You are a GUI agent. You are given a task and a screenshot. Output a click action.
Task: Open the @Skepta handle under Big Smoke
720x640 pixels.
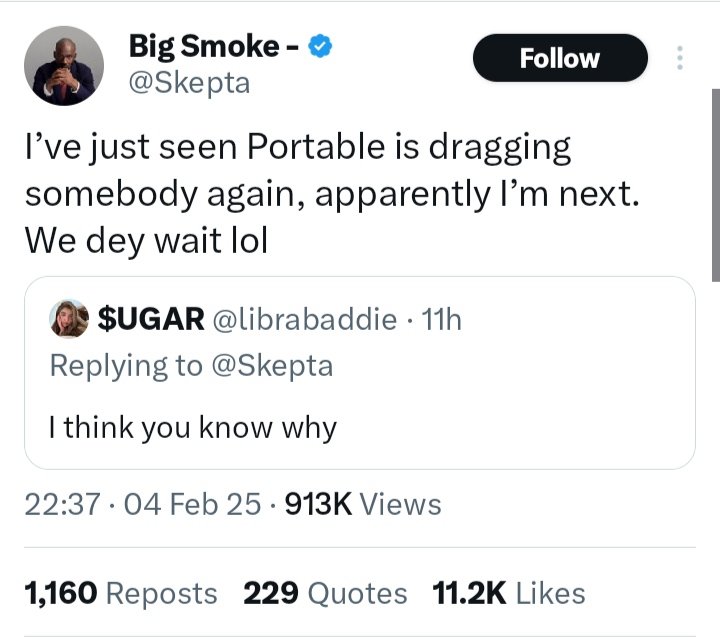pyautogui.click(x=190, y=83)
